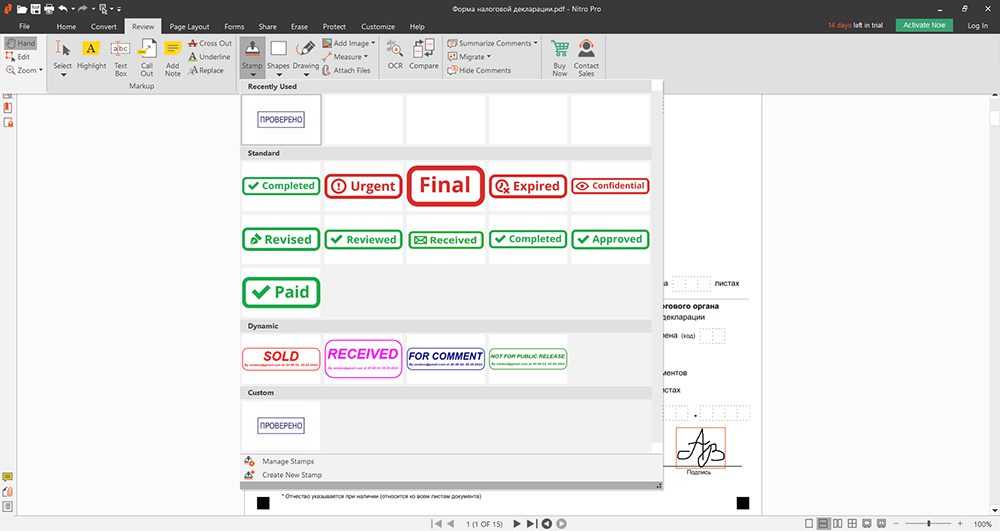This screenshot has width=1000, height=531.
Task: Toggle the Hand tool mode
Action: (x=20, y=44)
